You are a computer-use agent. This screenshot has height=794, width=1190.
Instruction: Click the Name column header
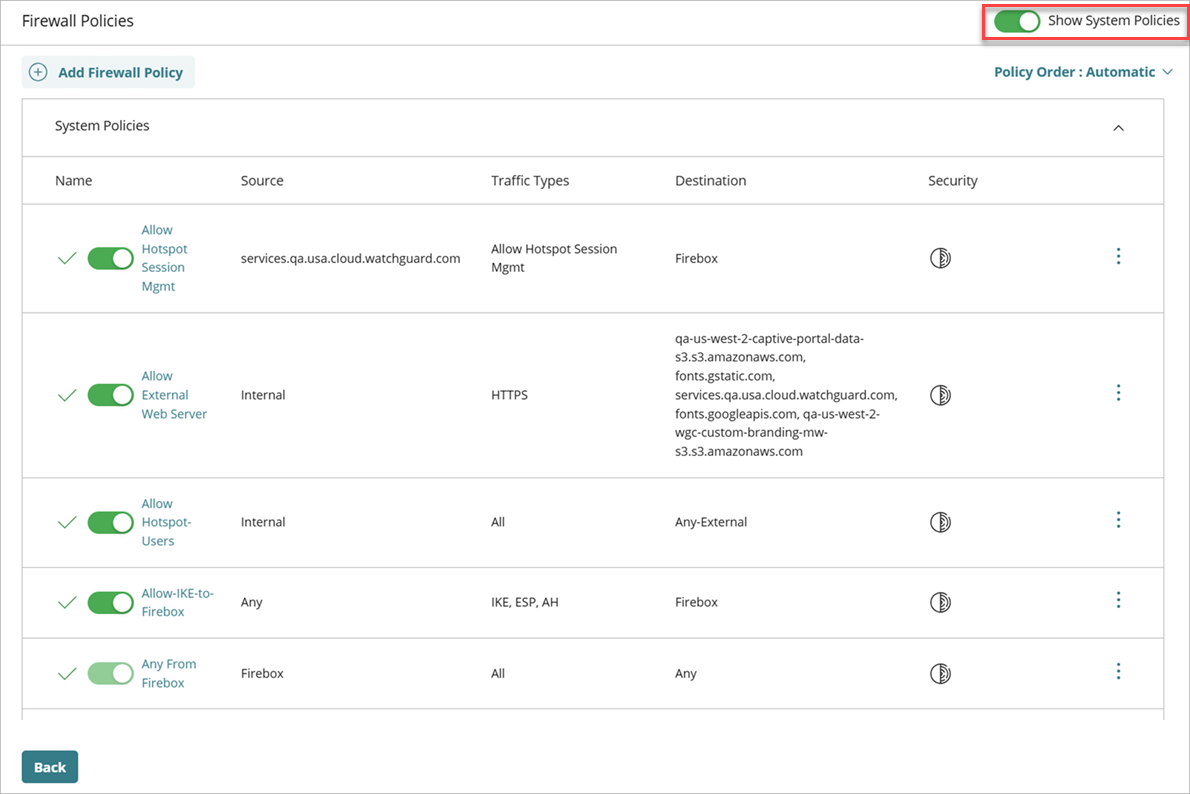pos(73,180)
